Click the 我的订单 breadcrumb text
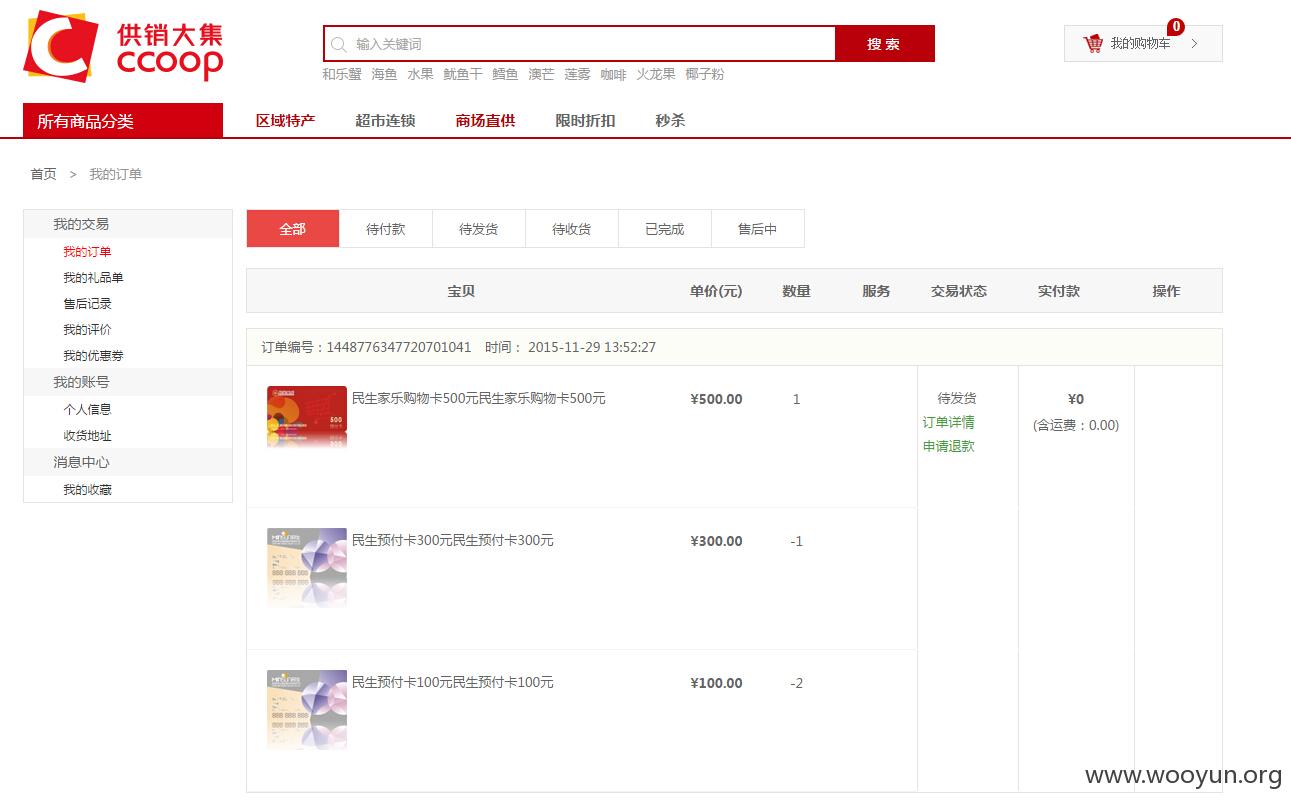 pos(116,174)
